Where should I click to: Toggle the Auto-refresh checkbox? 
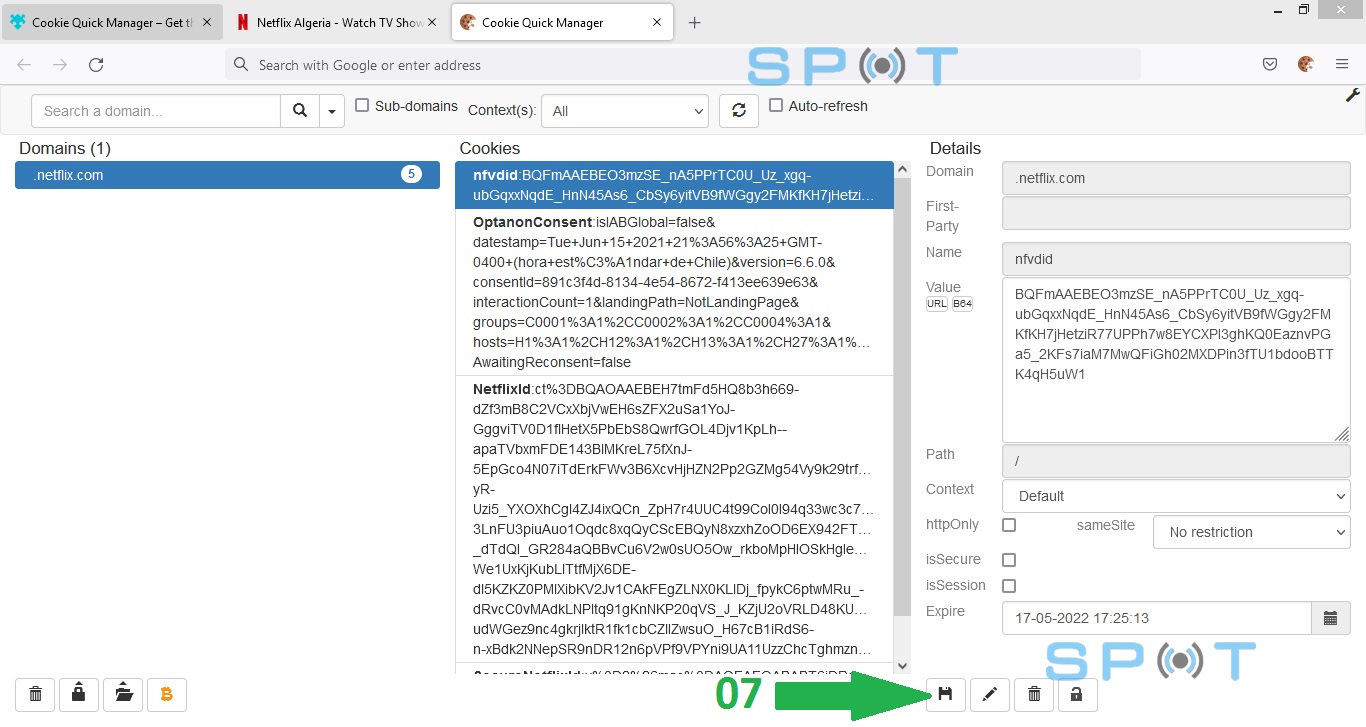(776, 105)
